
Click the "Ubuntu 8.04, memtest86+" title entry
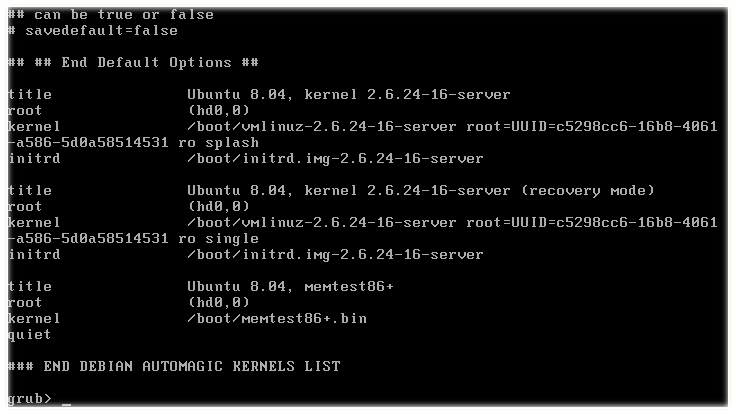coord(290,286)
